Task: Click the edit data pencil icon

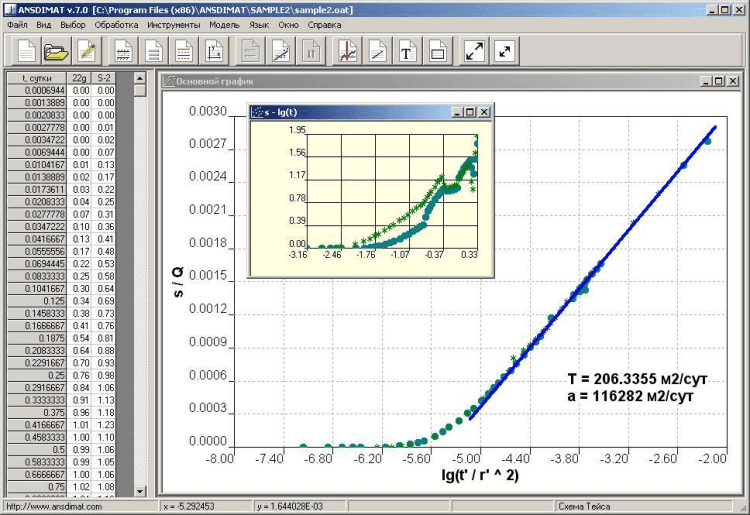Action: tap(87, 51)
